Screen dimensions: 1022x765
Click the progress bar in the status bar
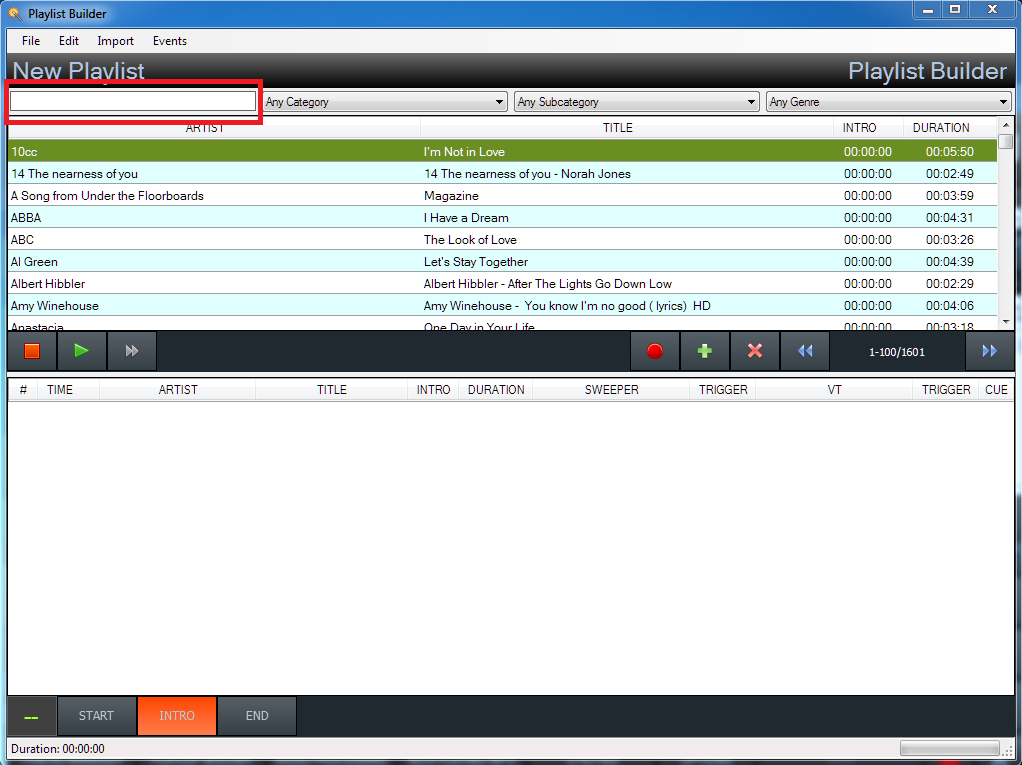[950, 748]
